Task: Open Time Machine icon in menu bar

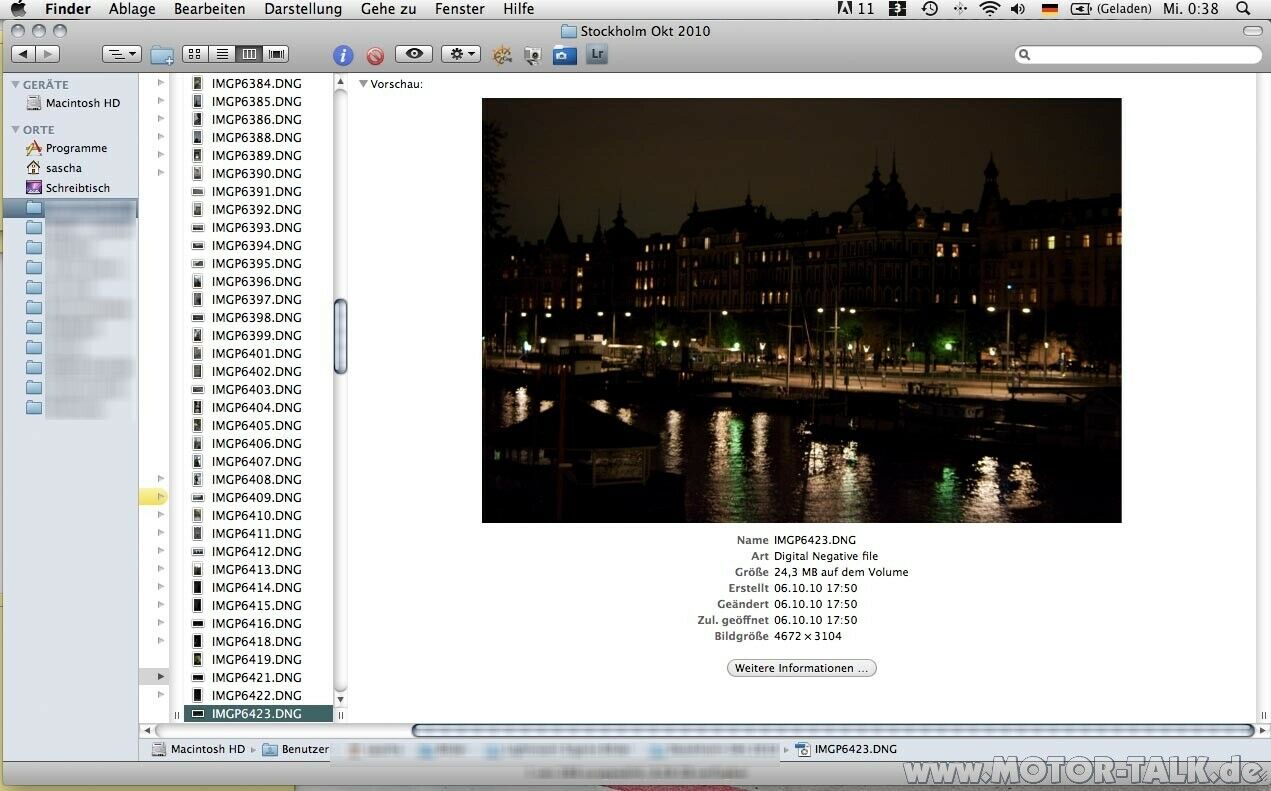Action: (x=929, y=9)
